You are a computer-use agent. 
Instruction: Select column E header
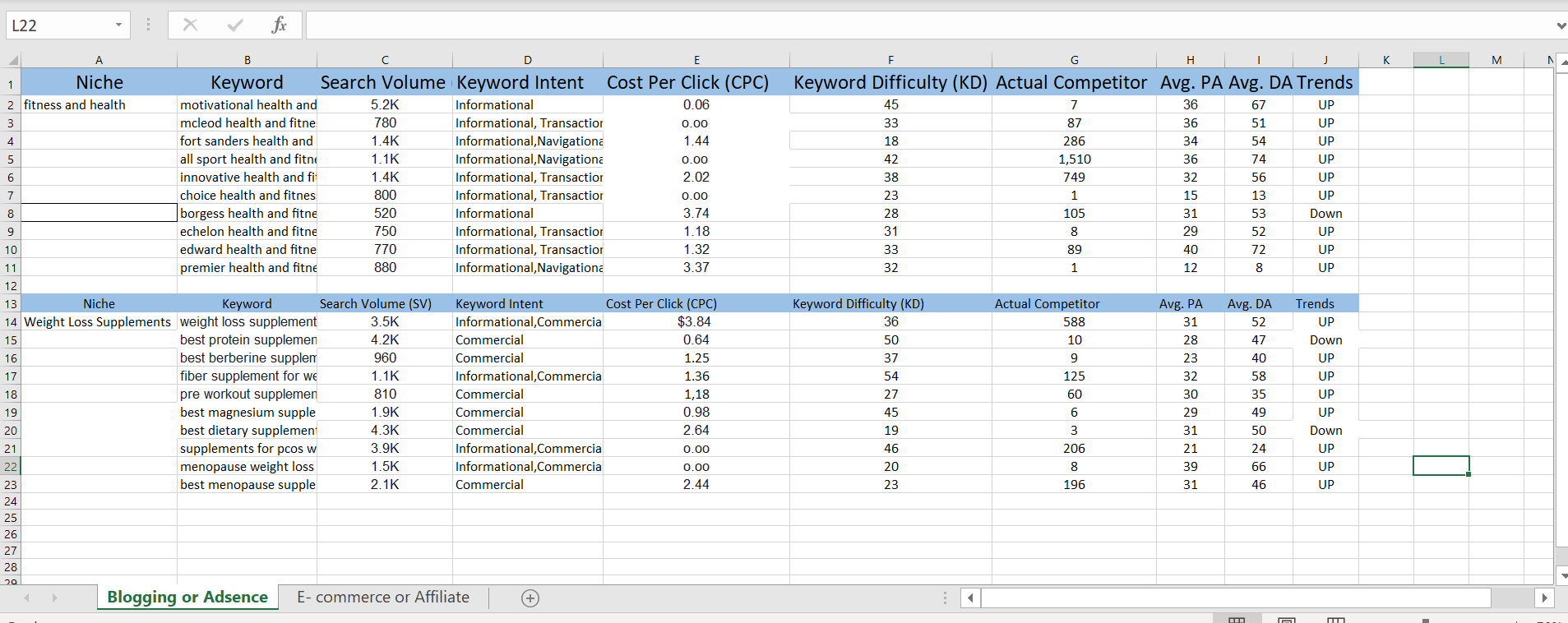tap(696, 60)
